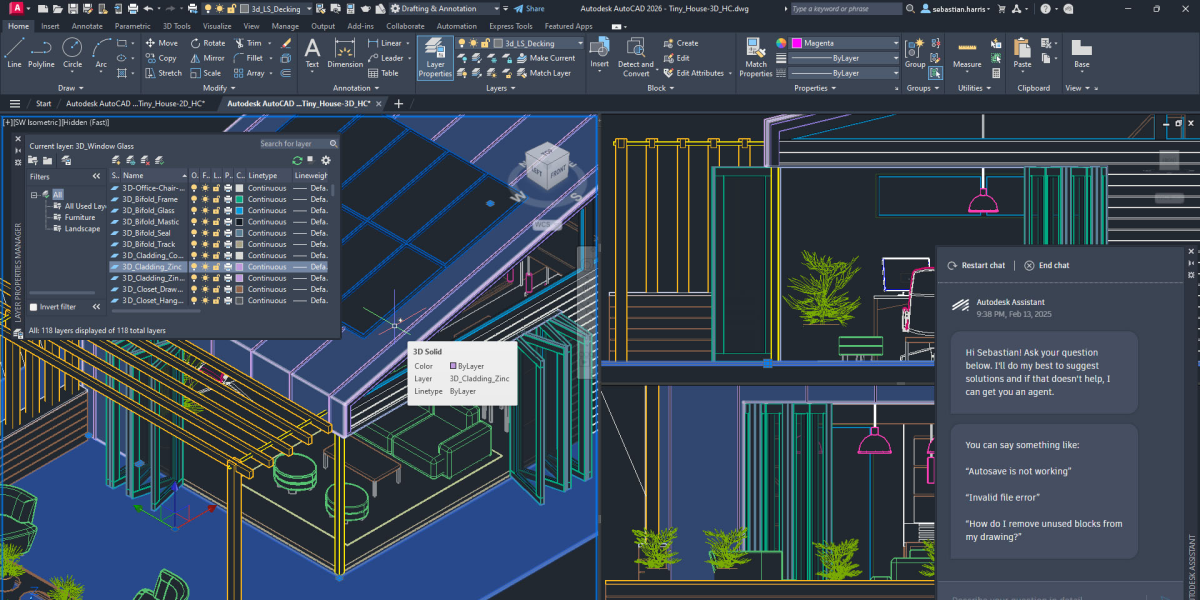Enable the Invert filter checkbox

coord(34,307)
